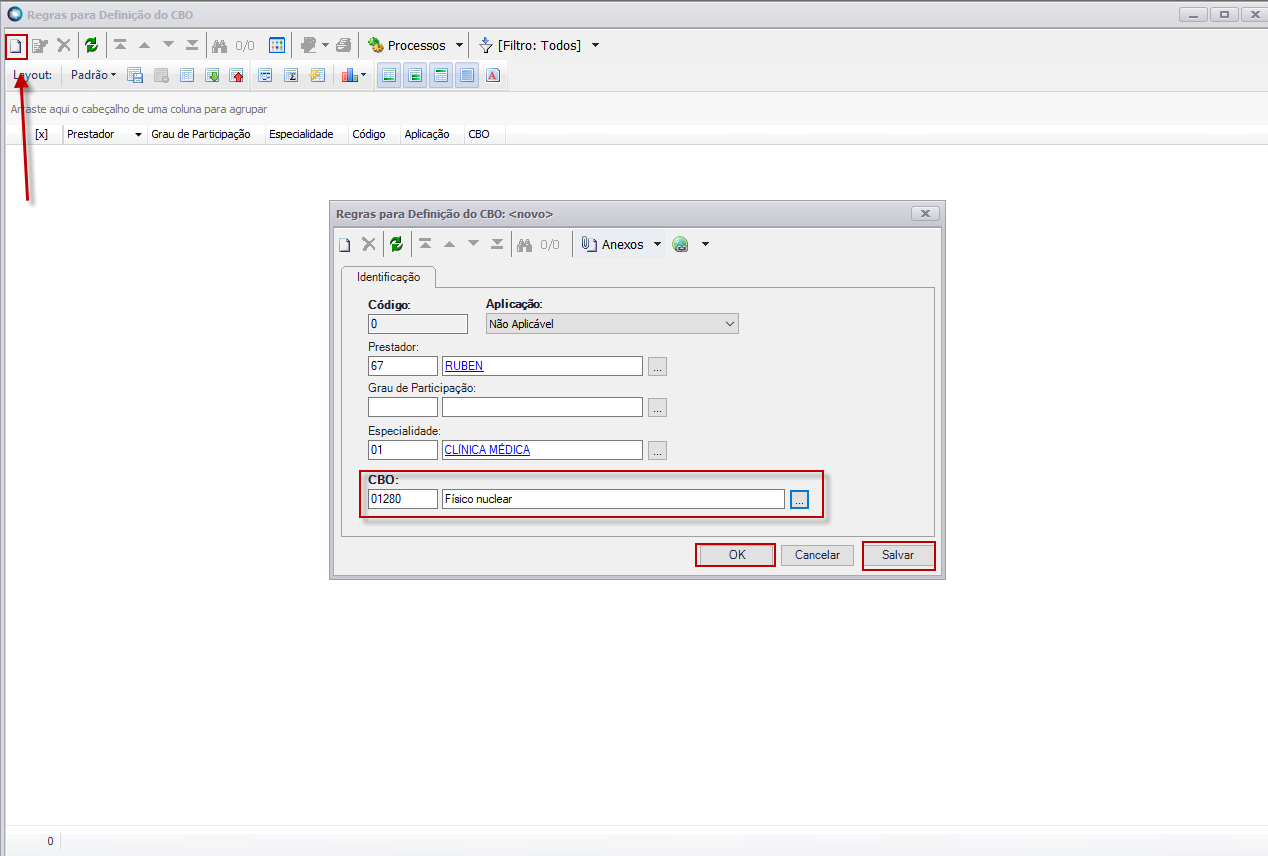The height and width of the screenshot is (856, 1268).
Task: Open binoculars search in main toolbar
Action: 220,46
